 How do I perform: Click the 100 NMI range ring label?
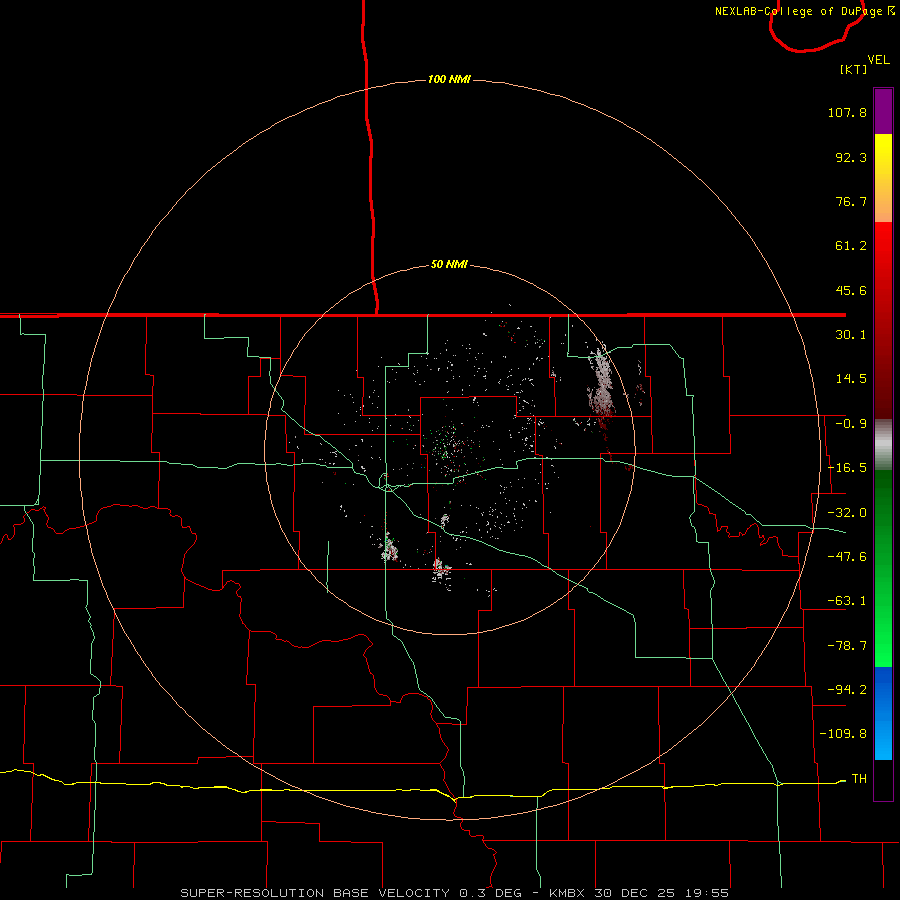tap(449, 79)
